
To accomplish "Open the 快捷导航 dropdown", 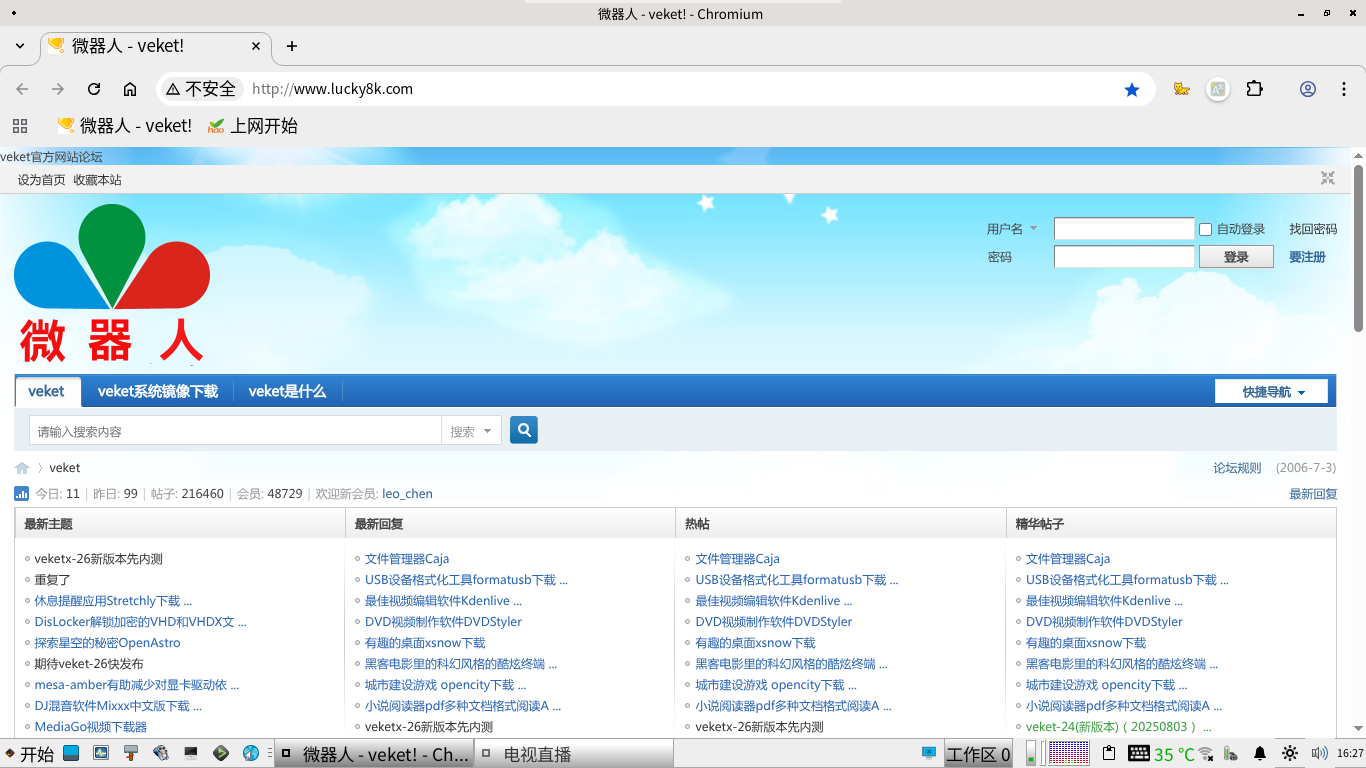I will point(1272,392).
